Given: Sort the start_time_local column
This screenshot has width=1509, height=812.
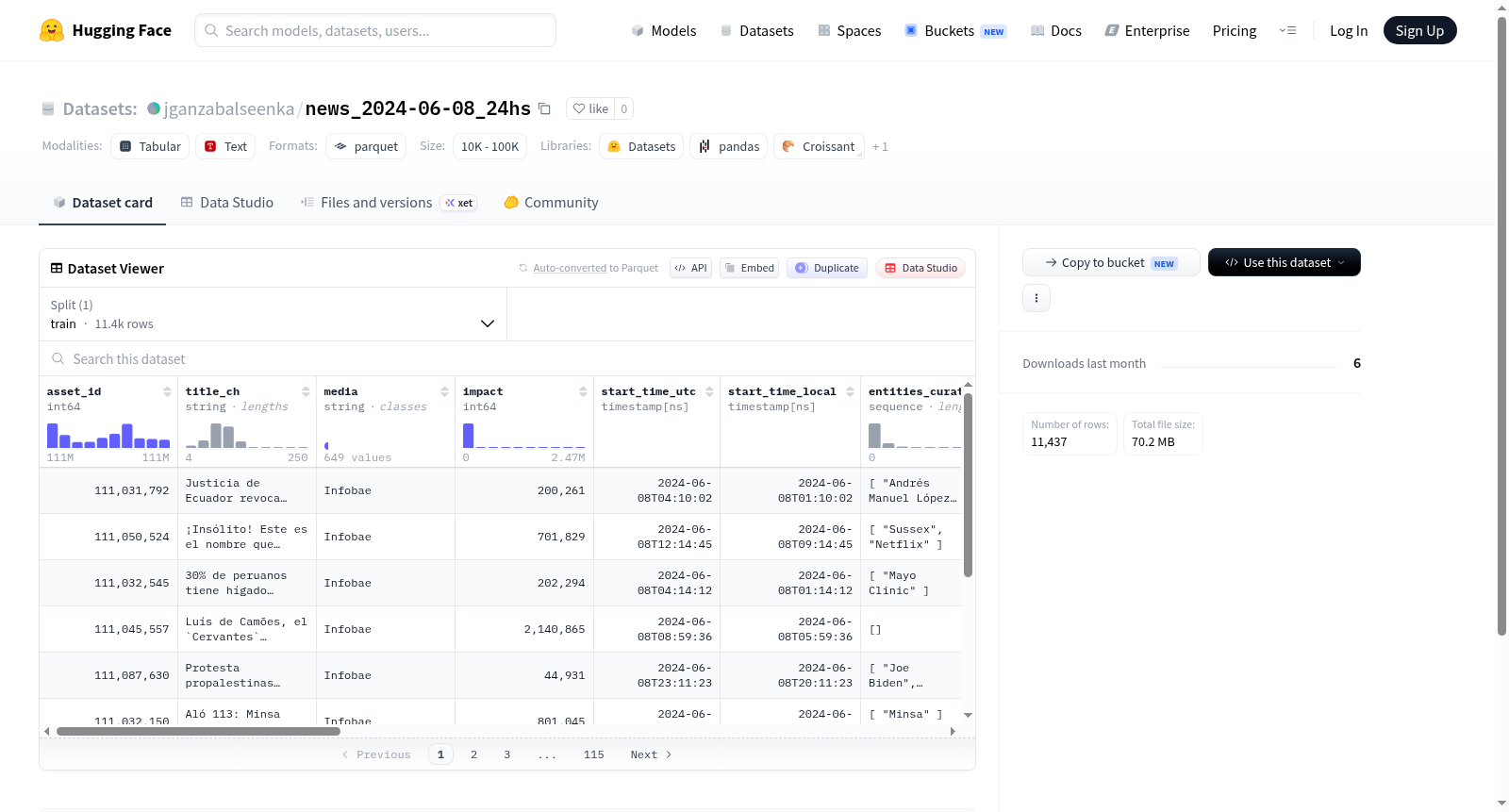Looking at the screenshot, I should (x=850, y=391).
